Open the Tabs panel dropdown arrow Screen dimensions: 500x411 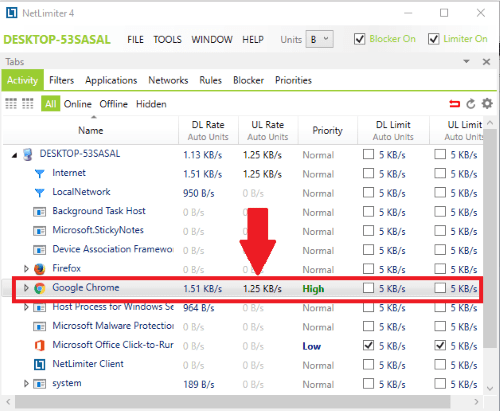tap(466, 61)
